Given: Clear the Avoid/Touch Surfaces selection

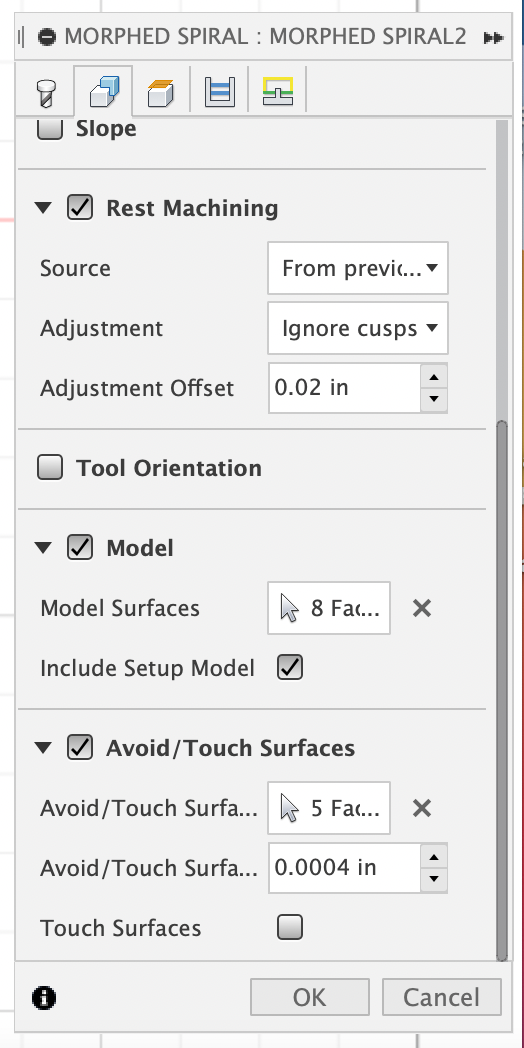Looking at the screenshot, I should pos(422,809).
